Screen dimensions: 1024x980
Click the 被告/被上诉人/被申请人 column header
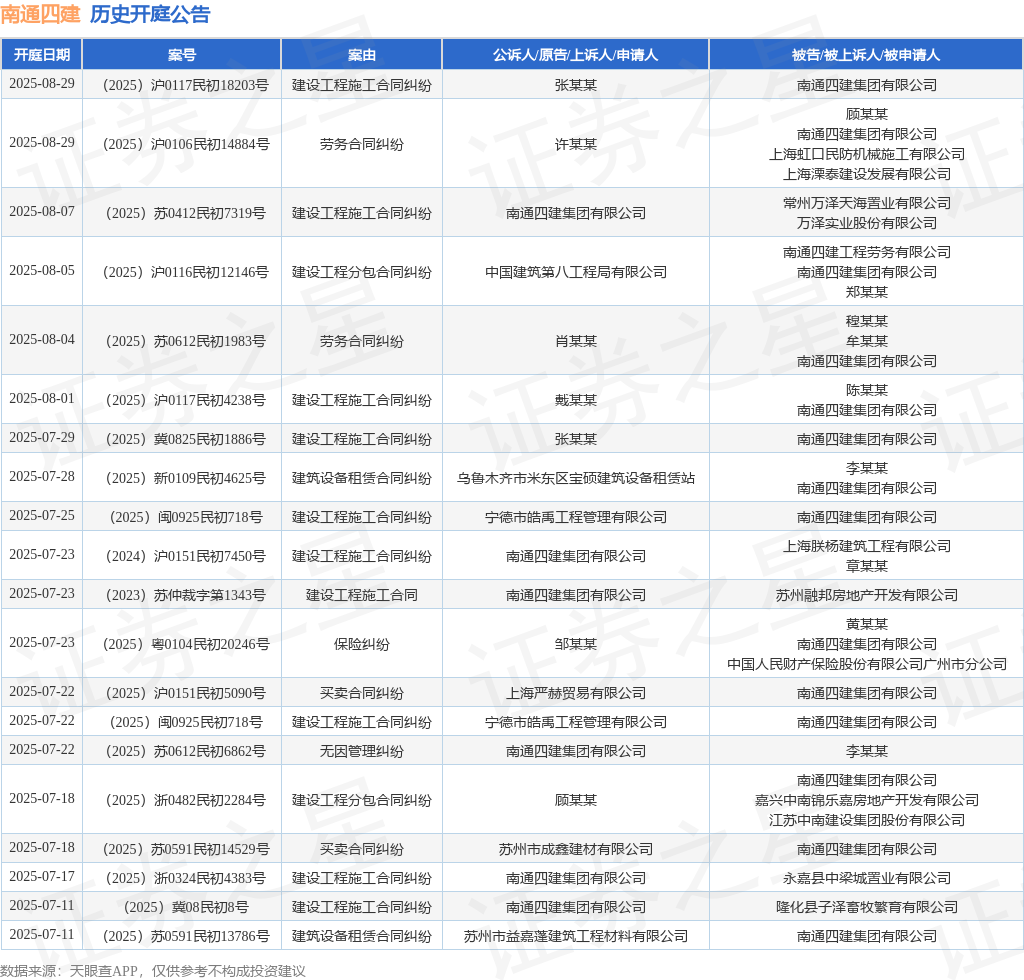click(866, 55)
